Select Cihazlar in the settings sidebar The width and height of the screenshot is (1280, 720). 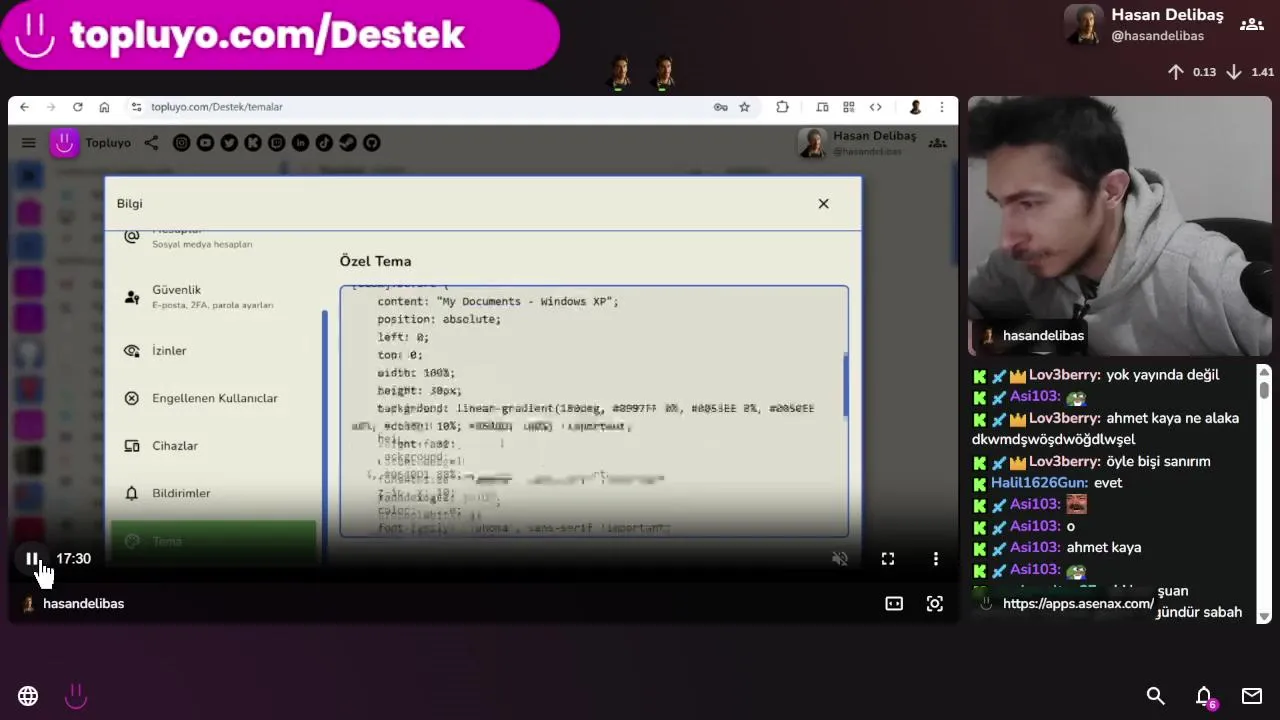(x=213, y=446)
